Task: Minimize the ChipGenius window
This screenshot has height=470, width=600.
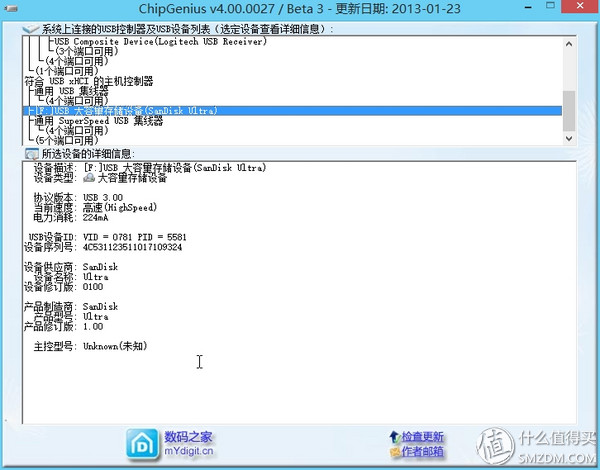Action: (x=528, y=7)
